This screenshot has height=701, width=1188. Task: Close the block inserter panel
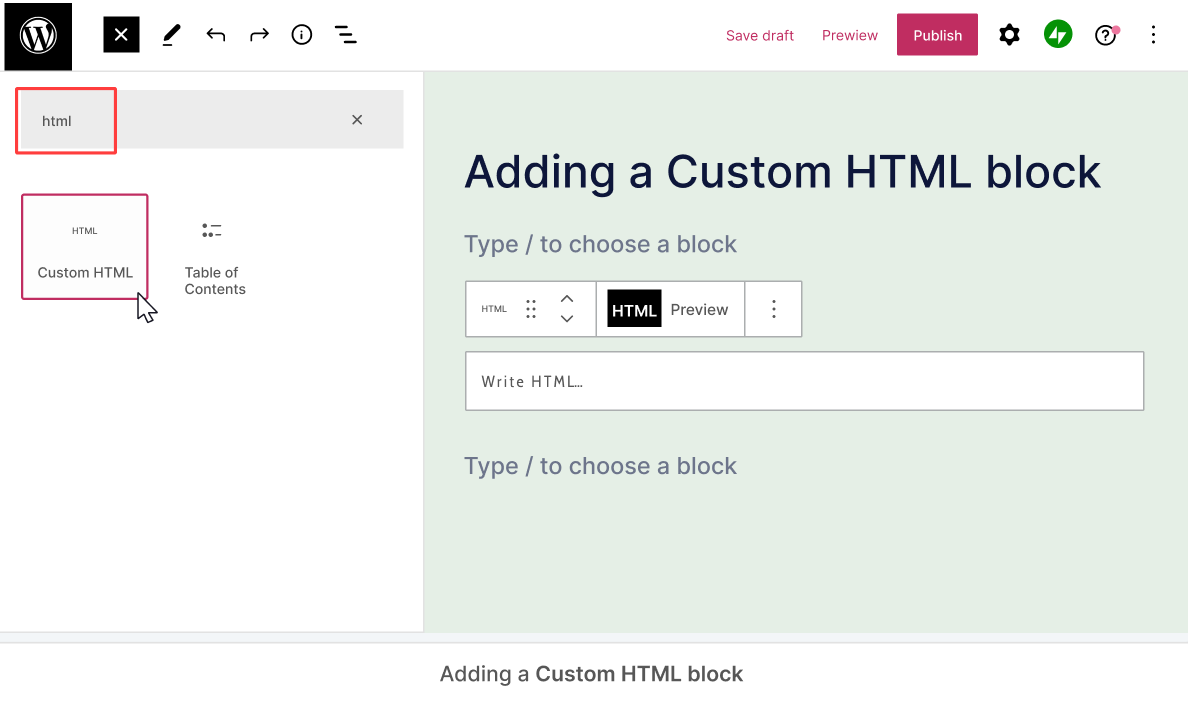(x=121, y=35)
